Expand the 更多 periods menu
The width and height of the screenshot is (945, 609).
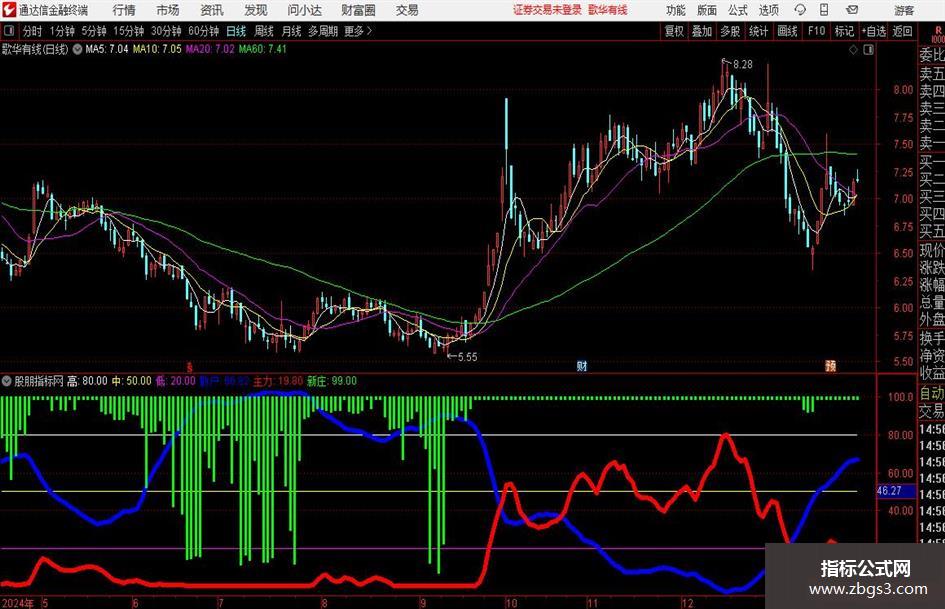click(358, 31)
